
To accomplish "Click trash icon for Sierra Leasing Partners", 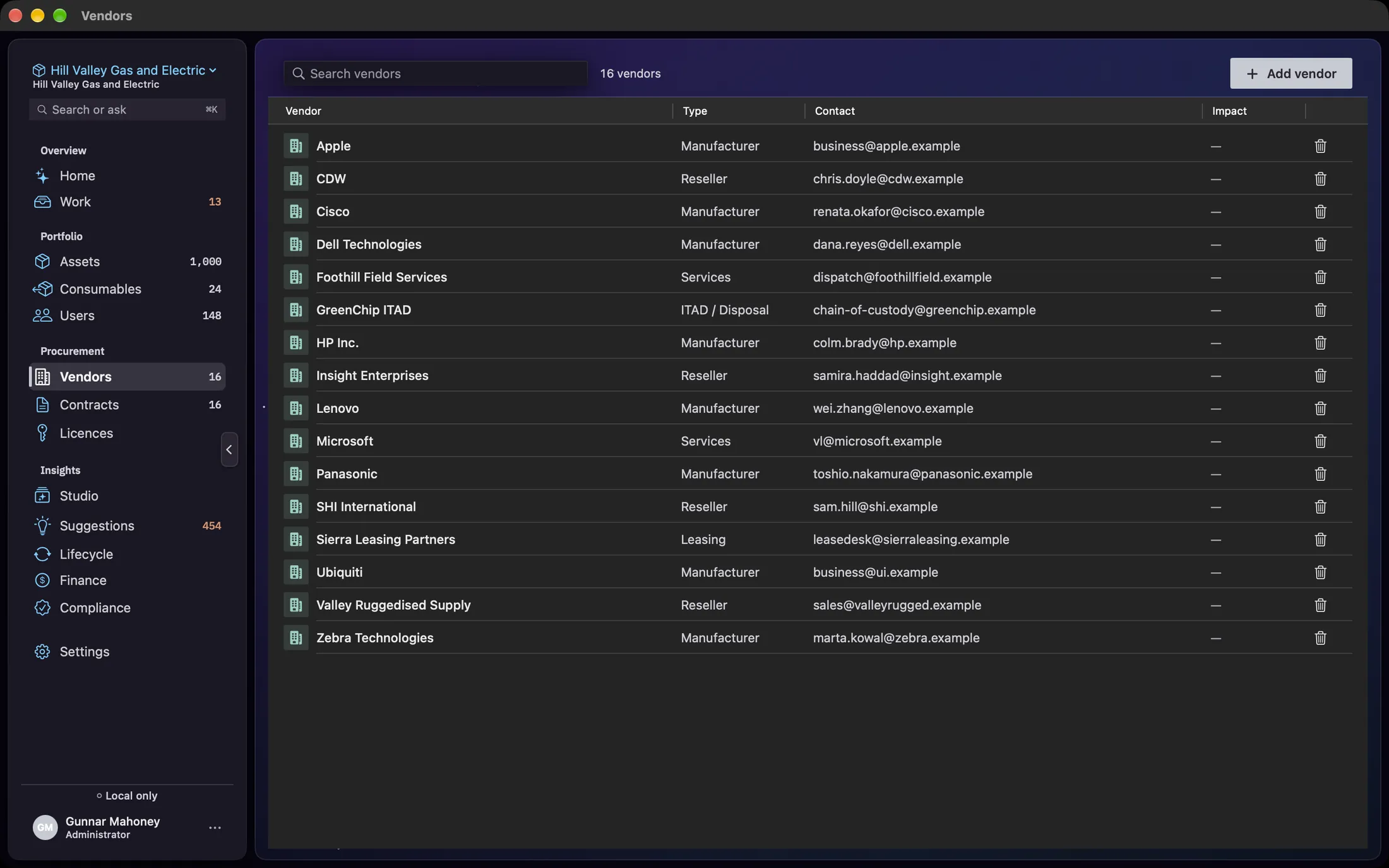I will (1320, 540).
